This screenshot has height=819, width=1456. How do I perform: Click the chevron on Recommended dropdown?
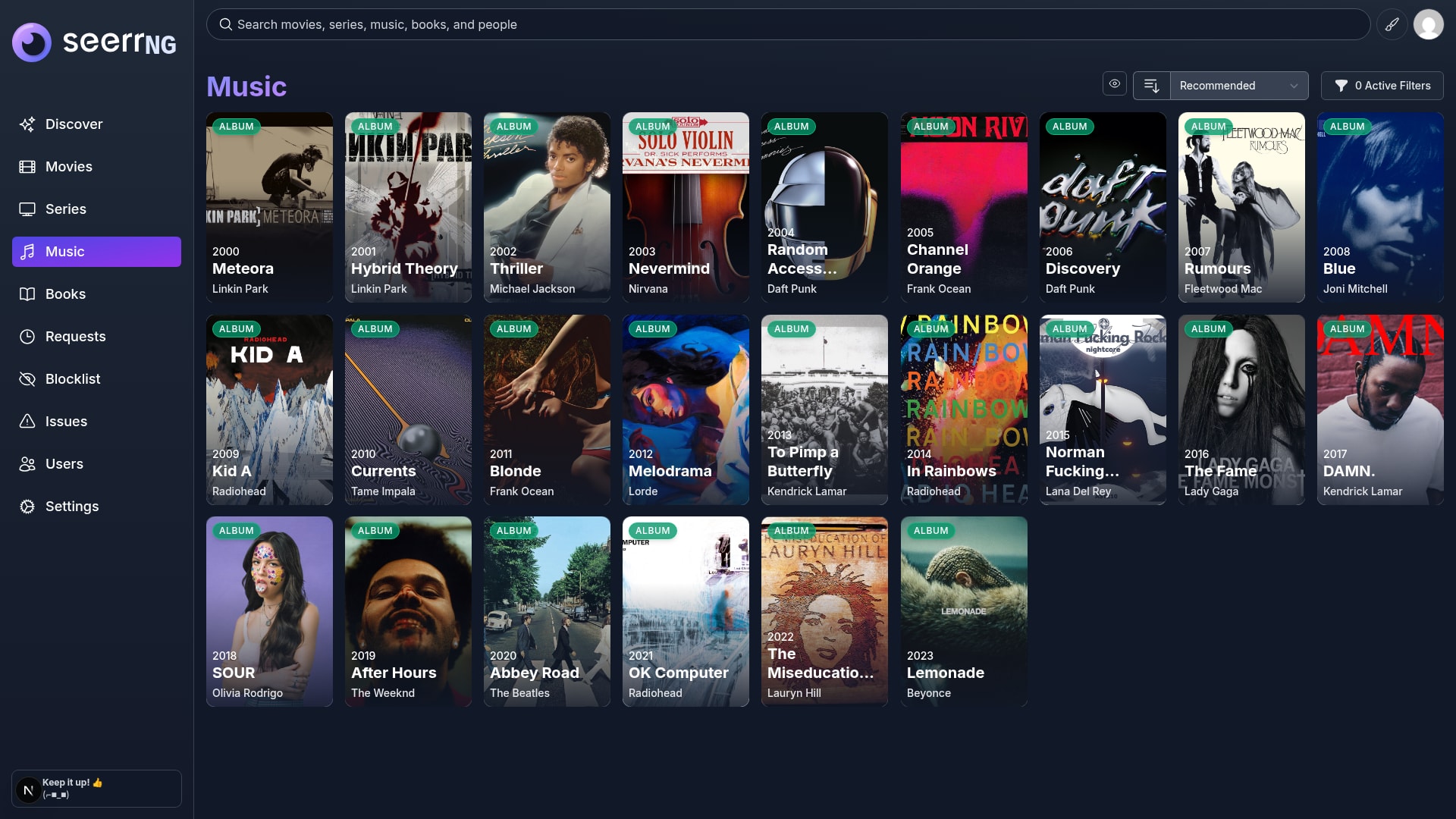coord(1294,86)
